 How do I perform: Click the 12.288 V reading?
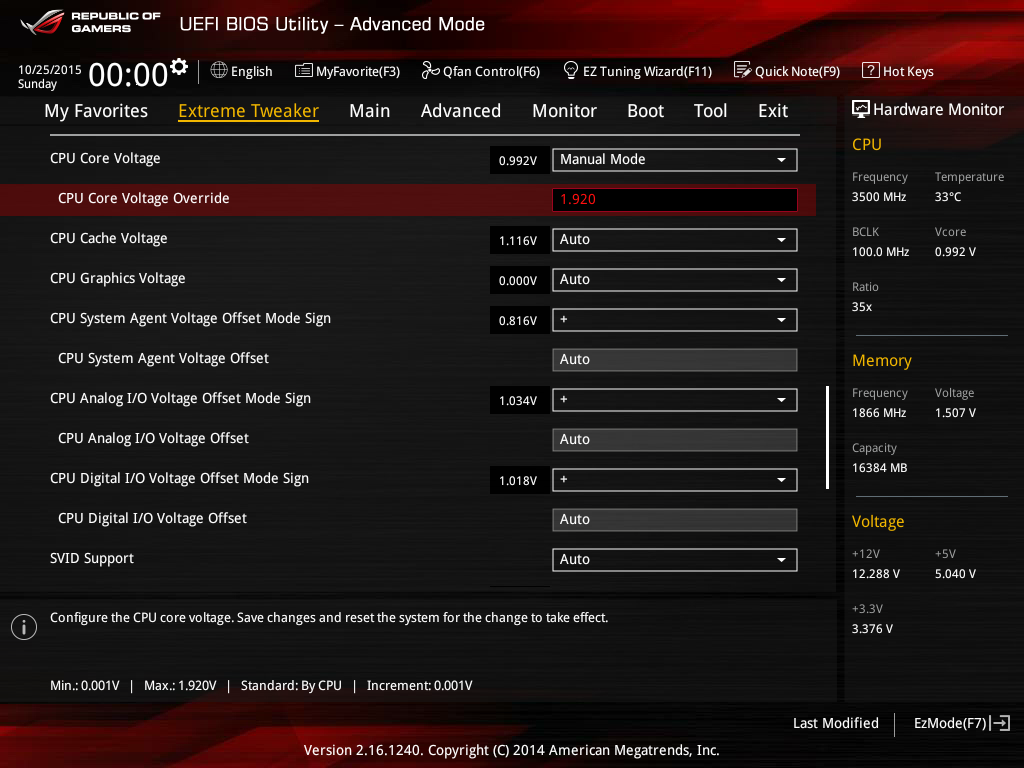tap(875, 573)
